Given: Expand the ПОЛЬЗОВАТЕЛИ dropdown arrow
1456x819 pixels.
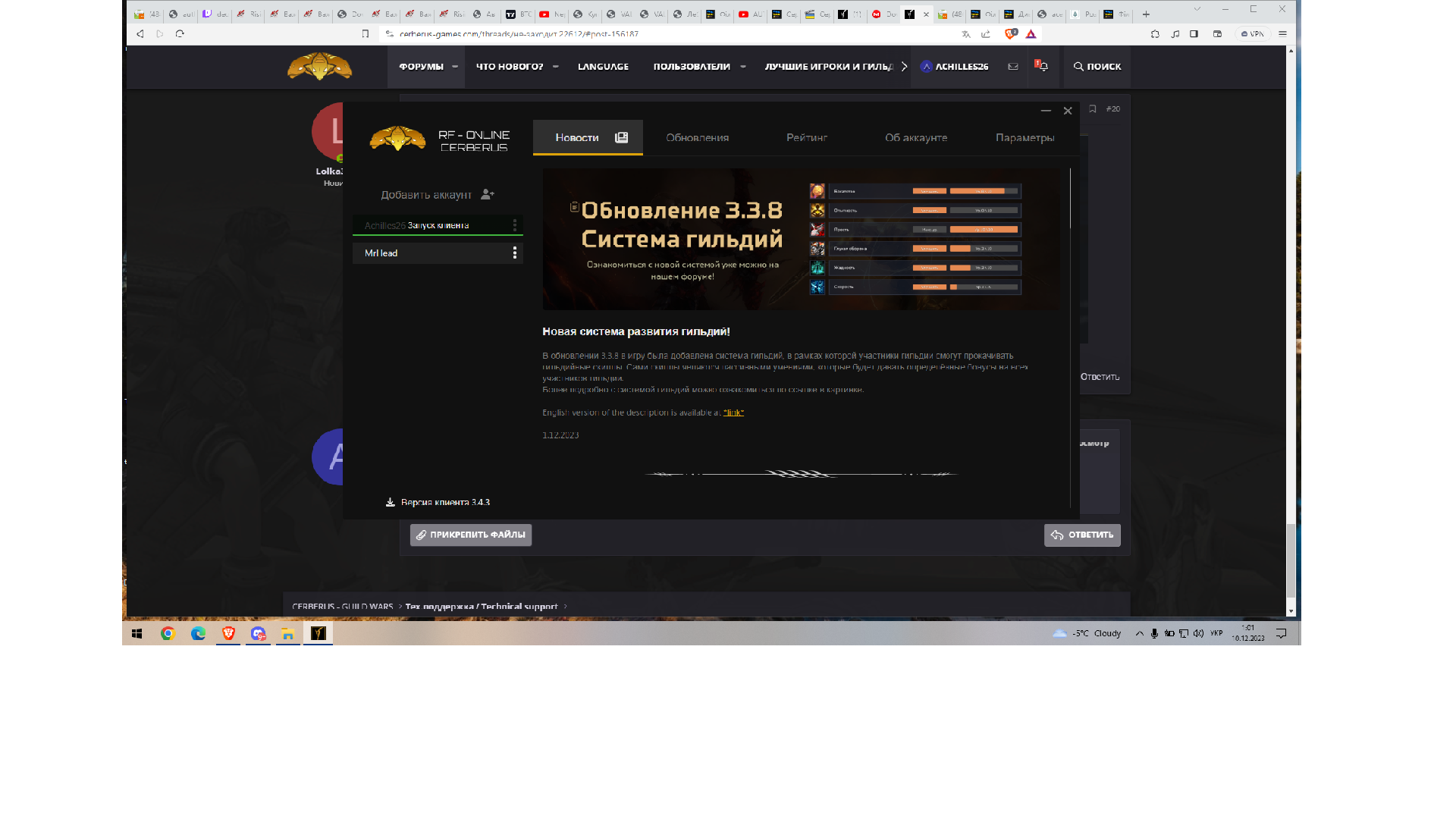Looking at the screenshot, I should click(x=743, y=67).
